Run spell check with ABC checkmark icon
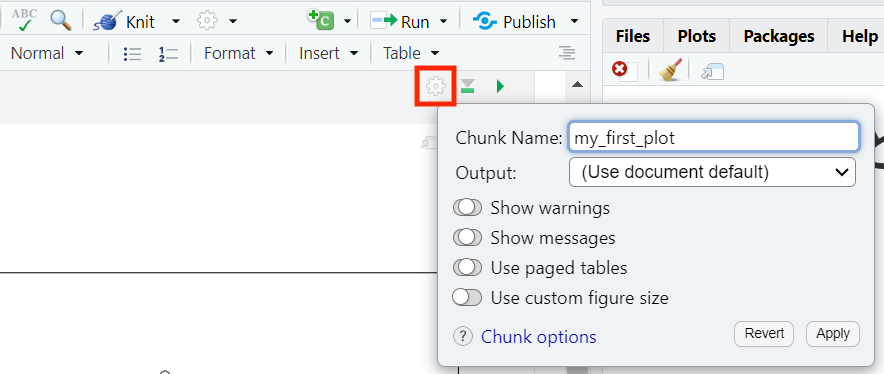Screen dimensions: 884x374 tap(25, 20)
